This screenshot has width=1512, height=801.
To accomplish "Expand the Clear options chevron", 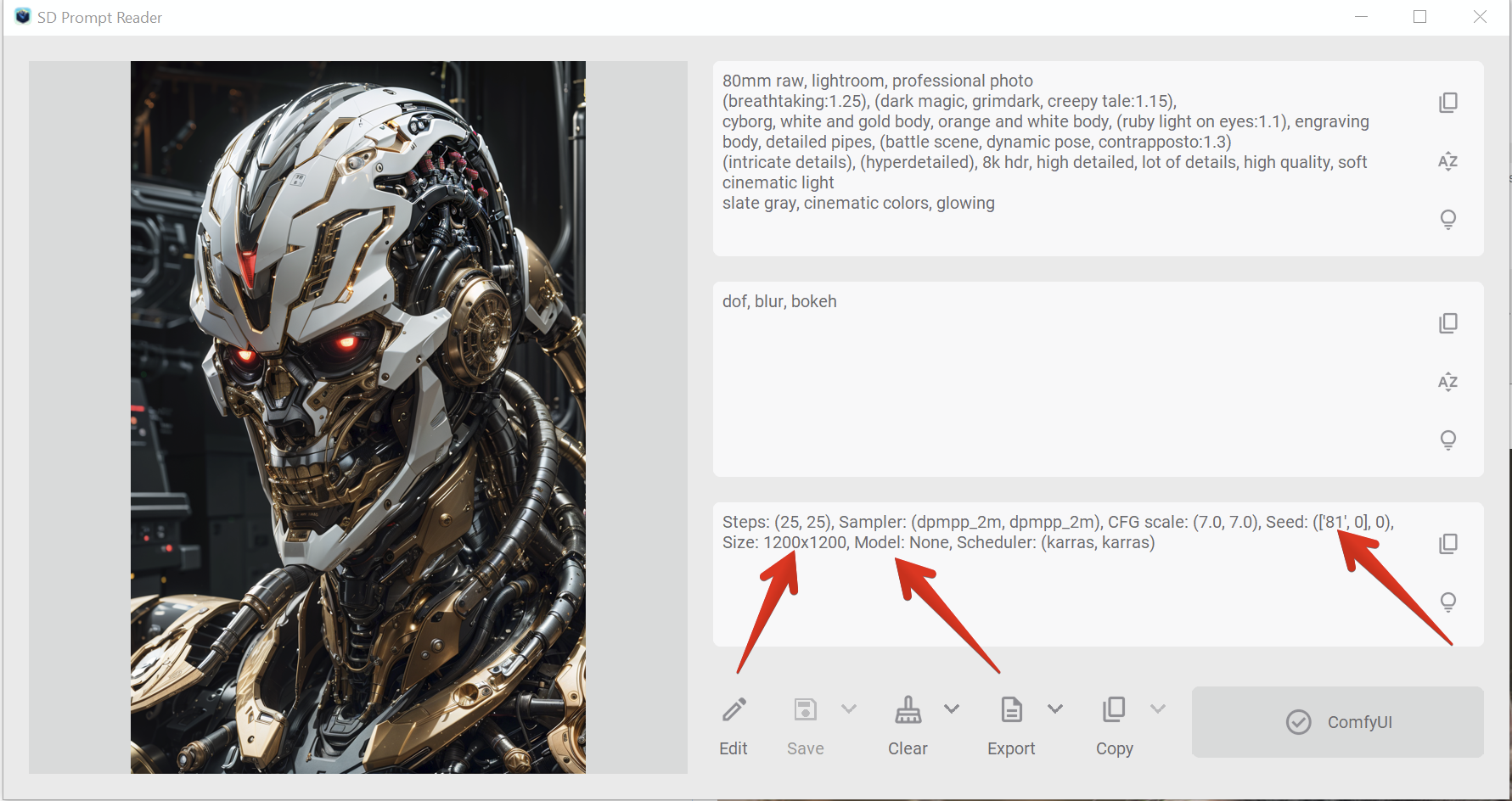I will [953, 709].
